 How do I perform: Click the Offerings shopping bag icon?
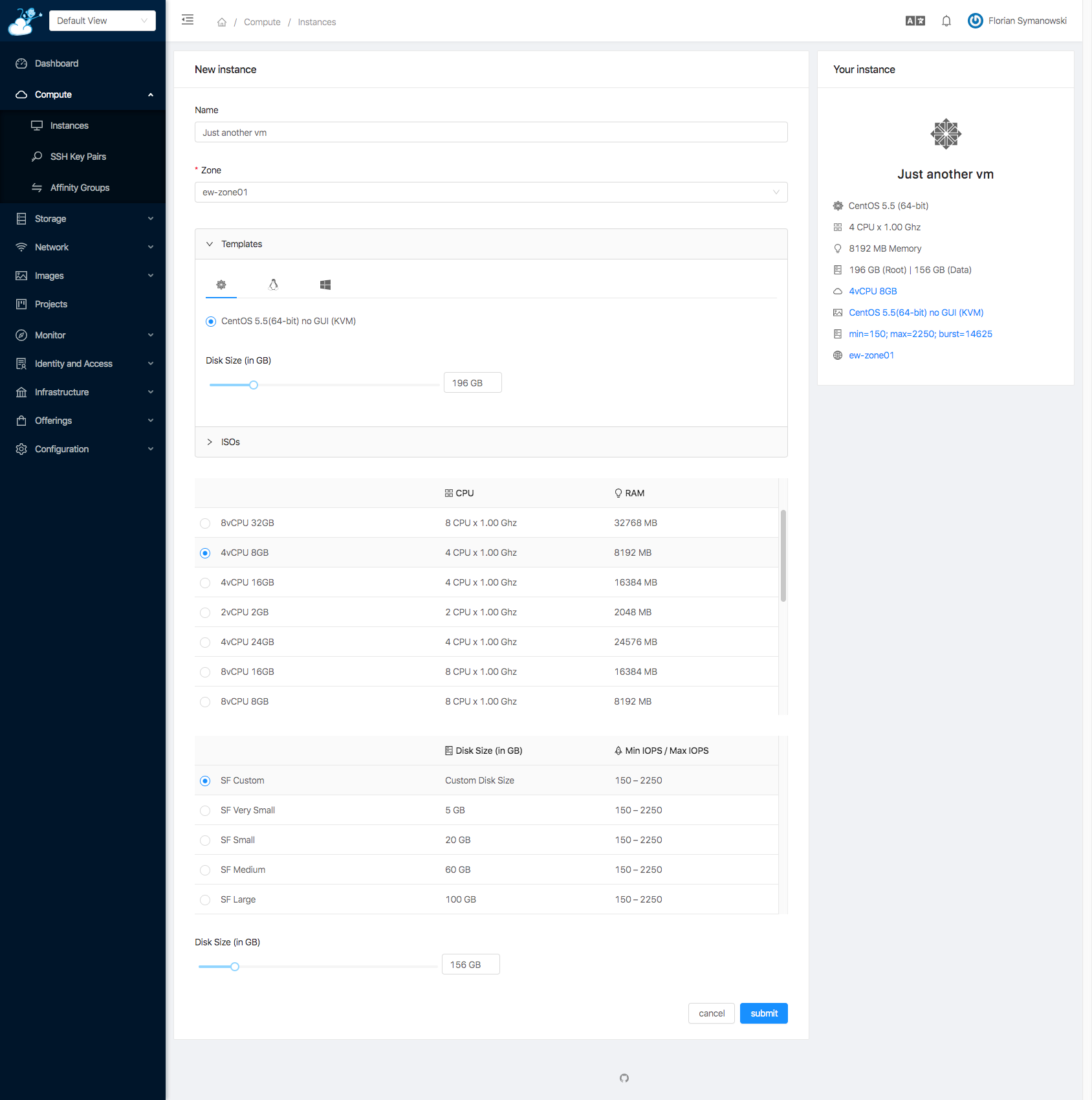pyautogui.click(x=21, y=421)
